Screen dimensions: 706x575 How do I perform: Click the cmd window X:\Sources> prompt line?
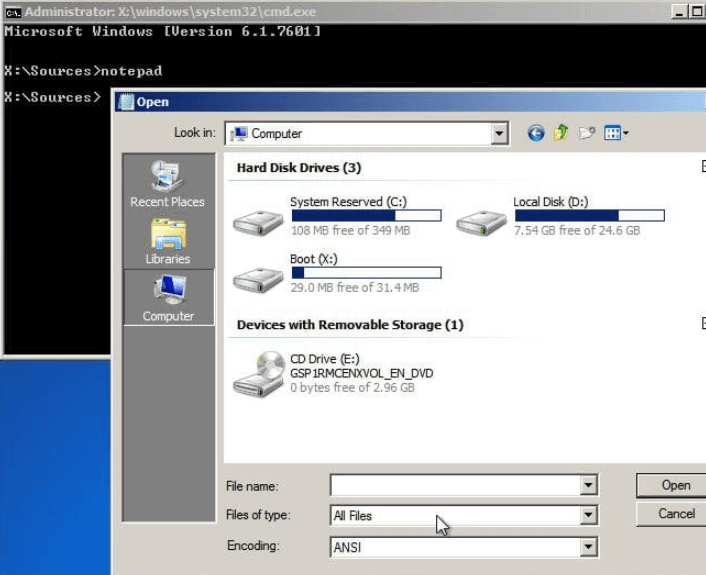[52, 97]
